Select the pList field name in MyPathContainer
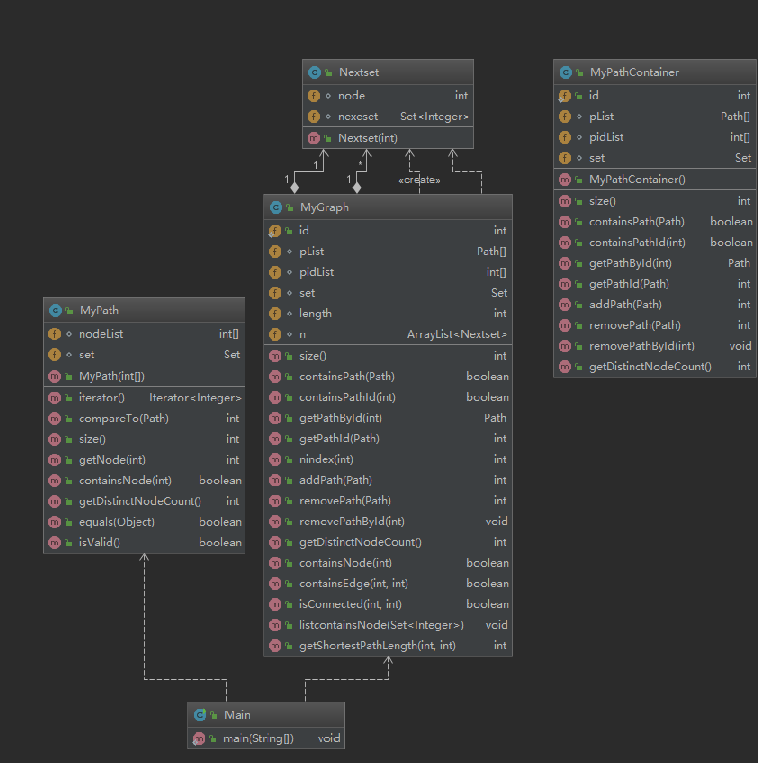Screen dimensions: 758x763 pyautogui.click(x=601, y=116)
